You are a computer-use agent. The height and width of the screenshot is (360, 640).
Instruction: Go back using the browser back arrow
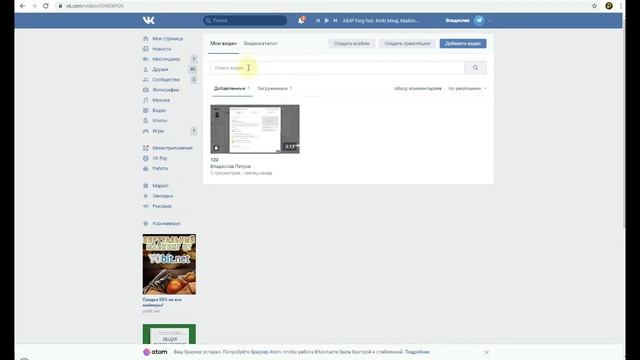(x=22, y=6)
